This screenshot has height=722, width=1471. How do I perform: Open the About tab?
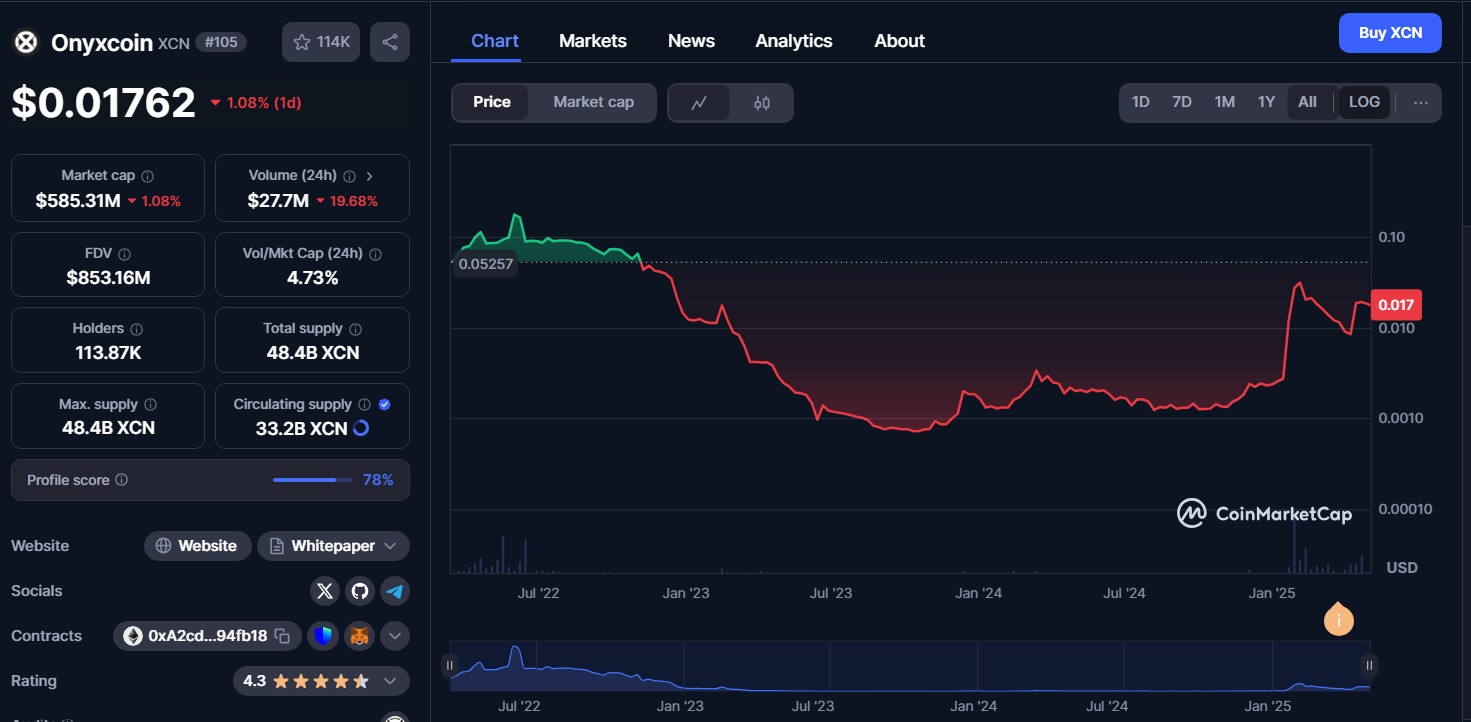tap(899, 41)
